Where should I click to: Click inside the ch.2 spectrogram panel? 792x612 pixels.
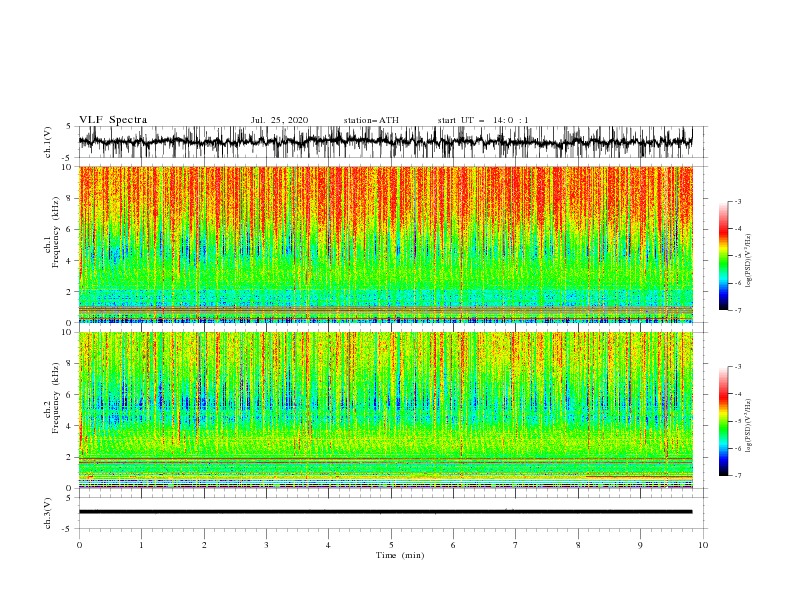[x=385, y=410]
